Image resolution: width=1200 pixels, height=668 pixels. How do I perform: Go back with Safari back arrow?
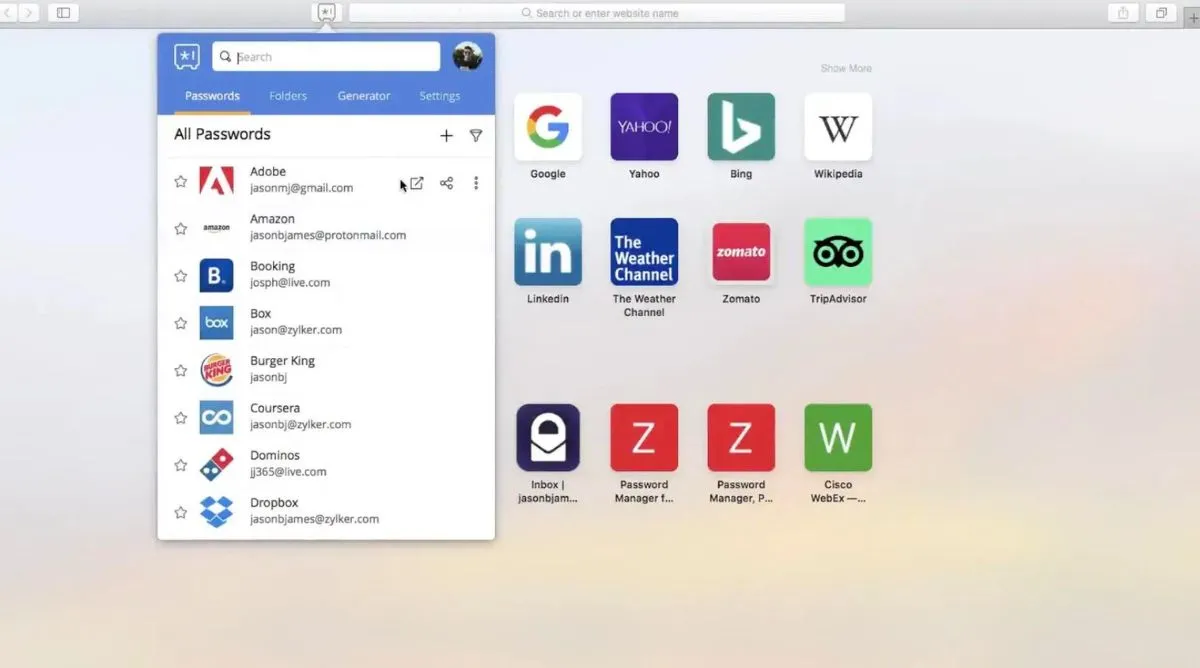point(7,13)
